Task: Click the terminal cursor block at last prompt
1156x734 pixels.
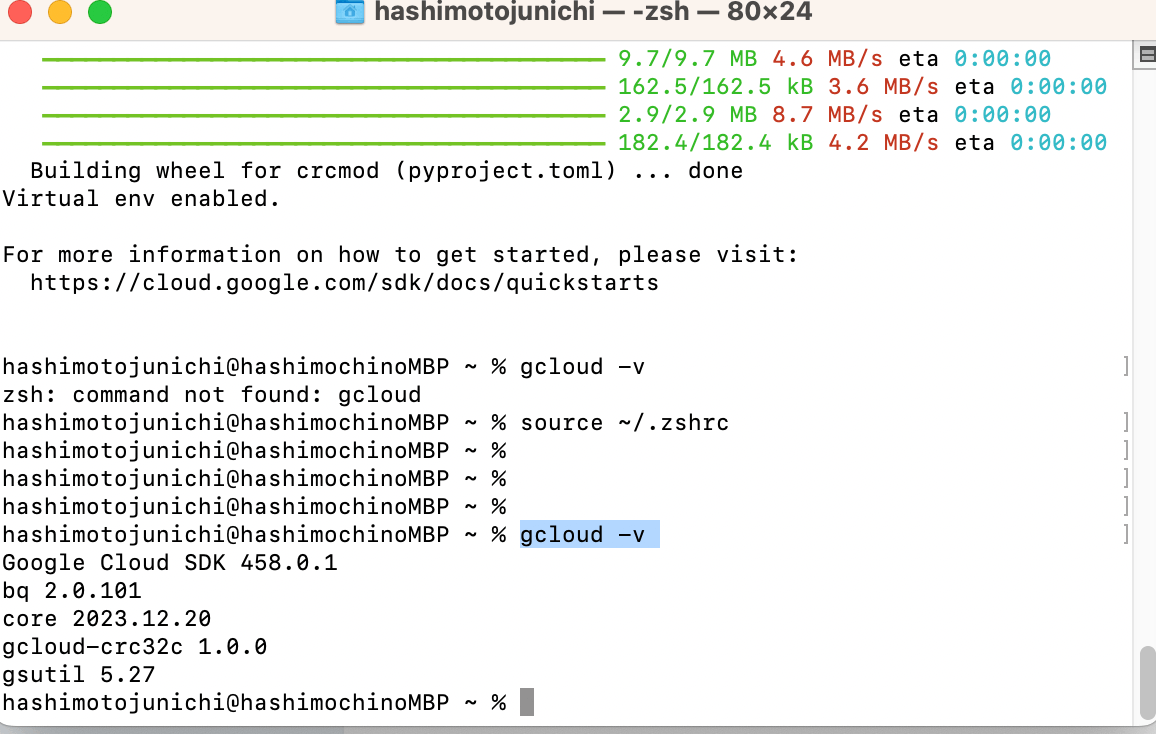Action: pos(526,702)
